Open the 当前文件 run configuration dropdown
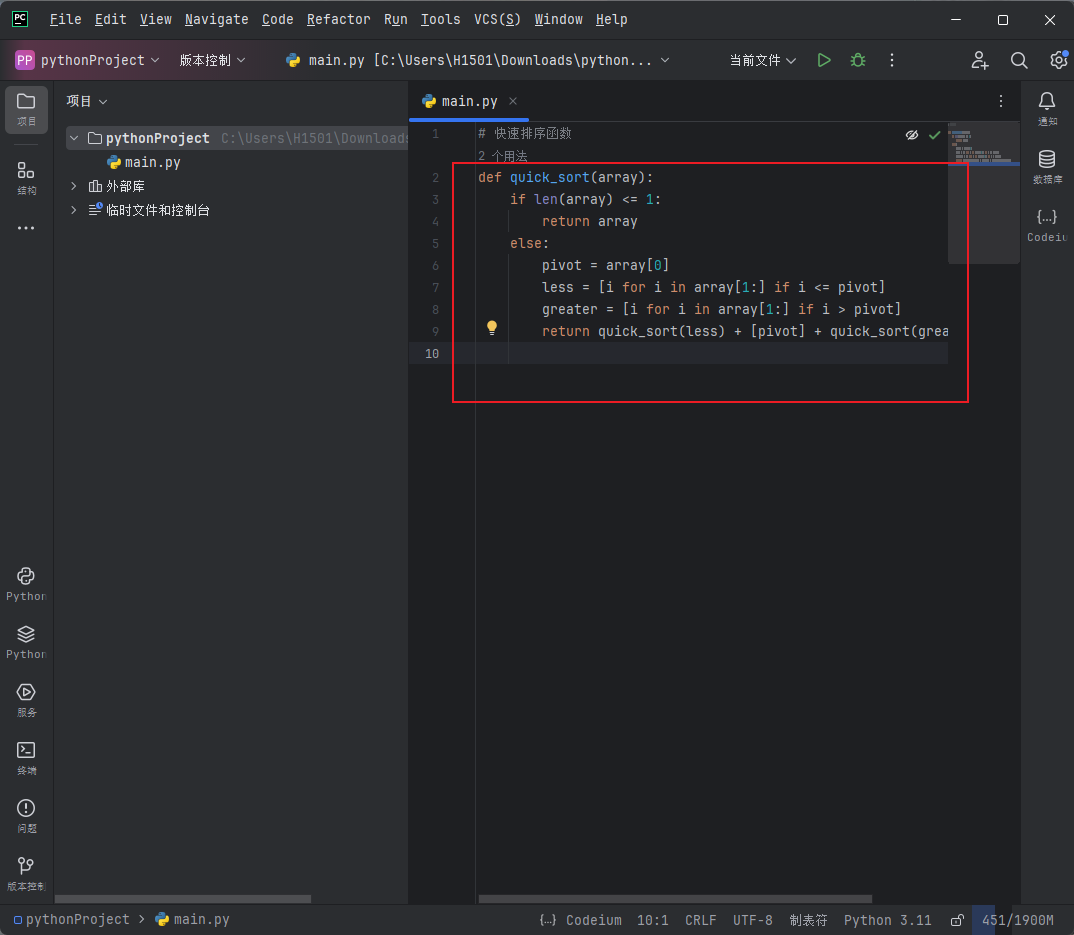The height and width of the screenshot is (935, 1074). (763, 60)
